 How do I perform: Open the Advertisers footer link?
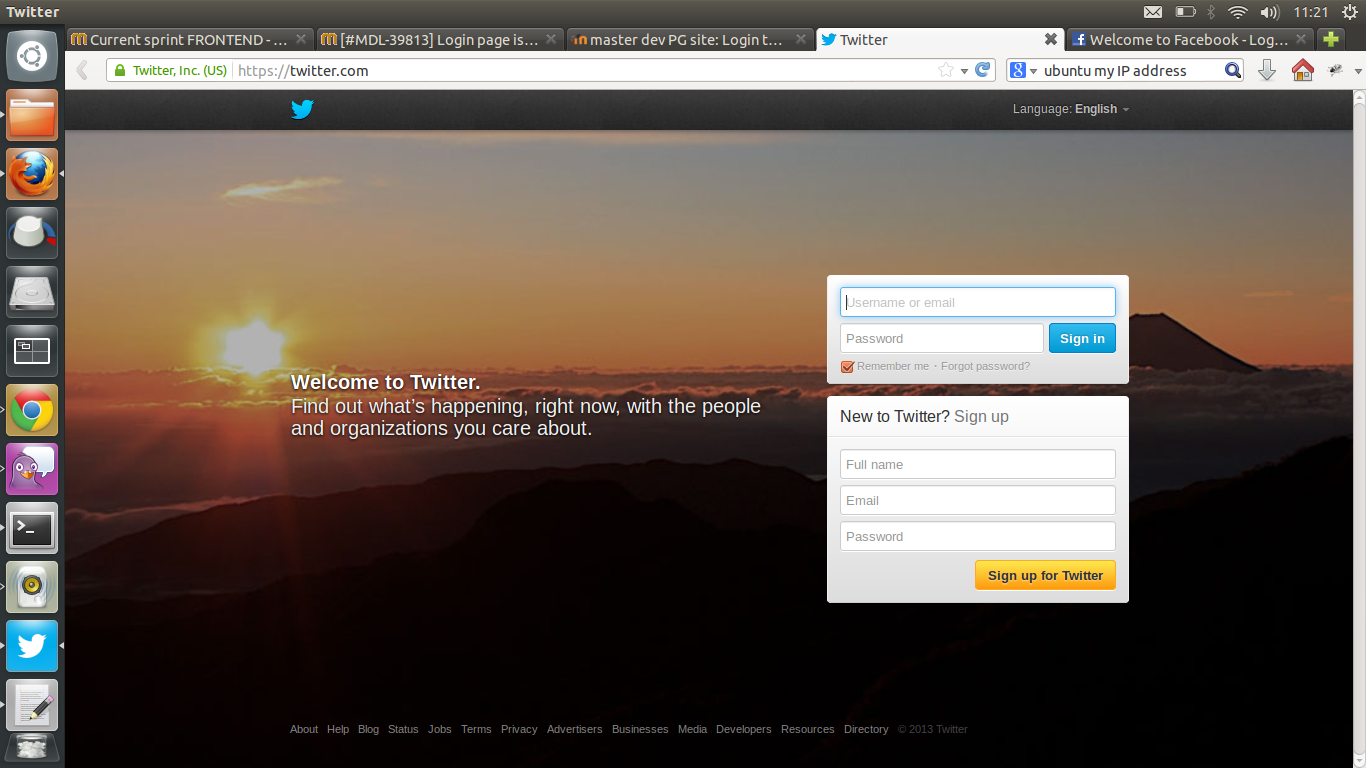(575, 729)
